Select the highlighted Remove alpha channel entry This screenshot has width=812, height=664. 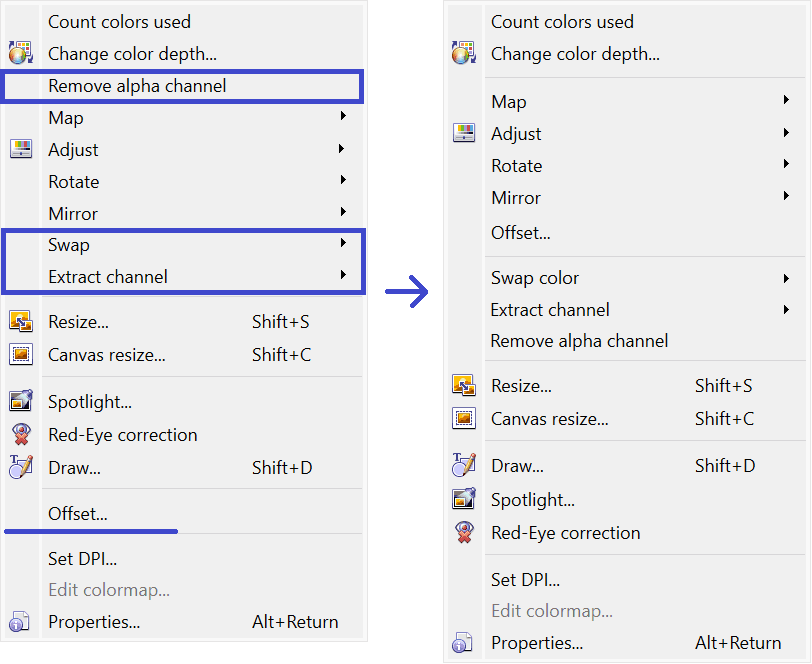point(138,86)
